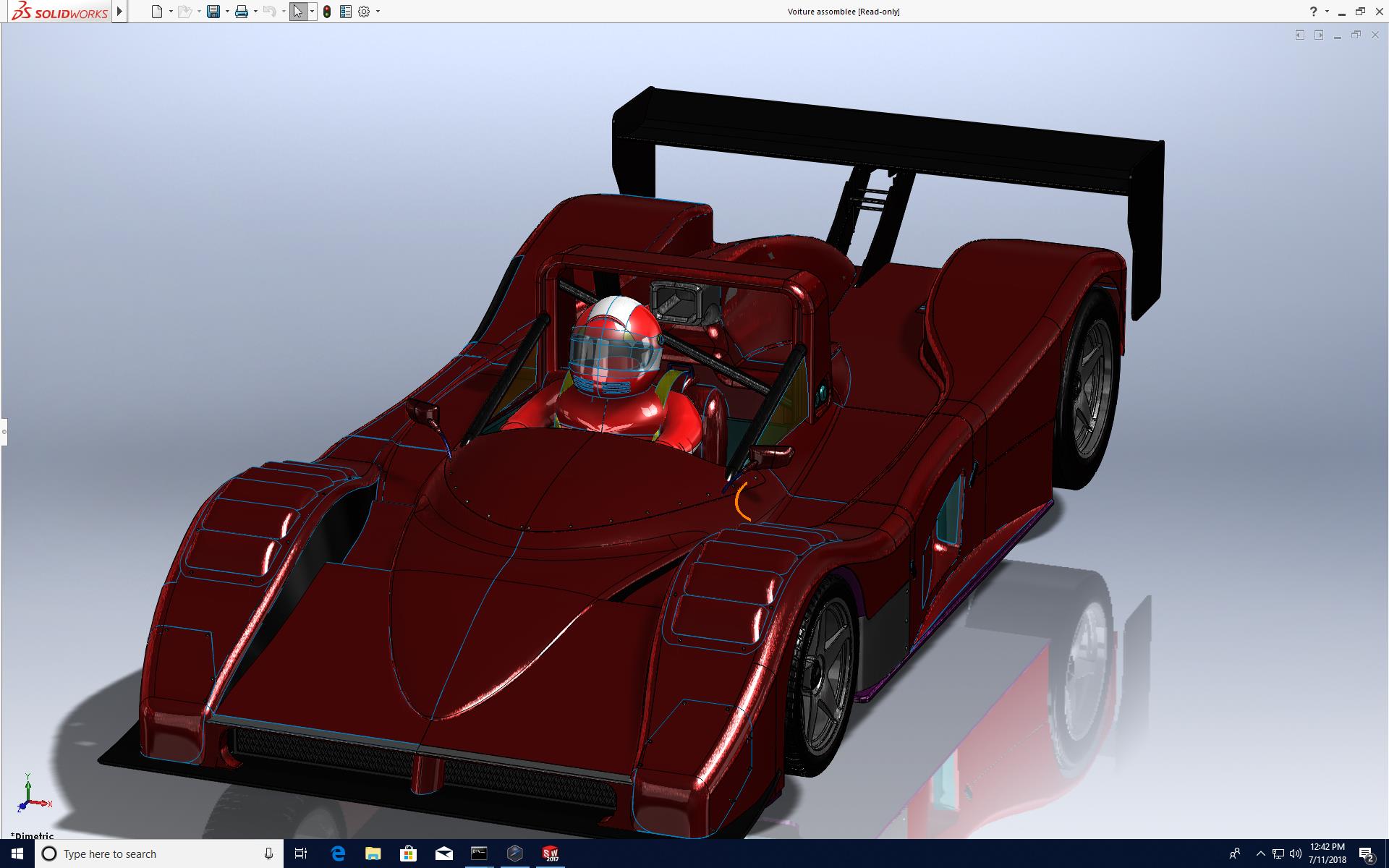Toggle the right panel expand icon
Screen dimensions: 1389x868
pyautogui.click(x=1319, y=35)
